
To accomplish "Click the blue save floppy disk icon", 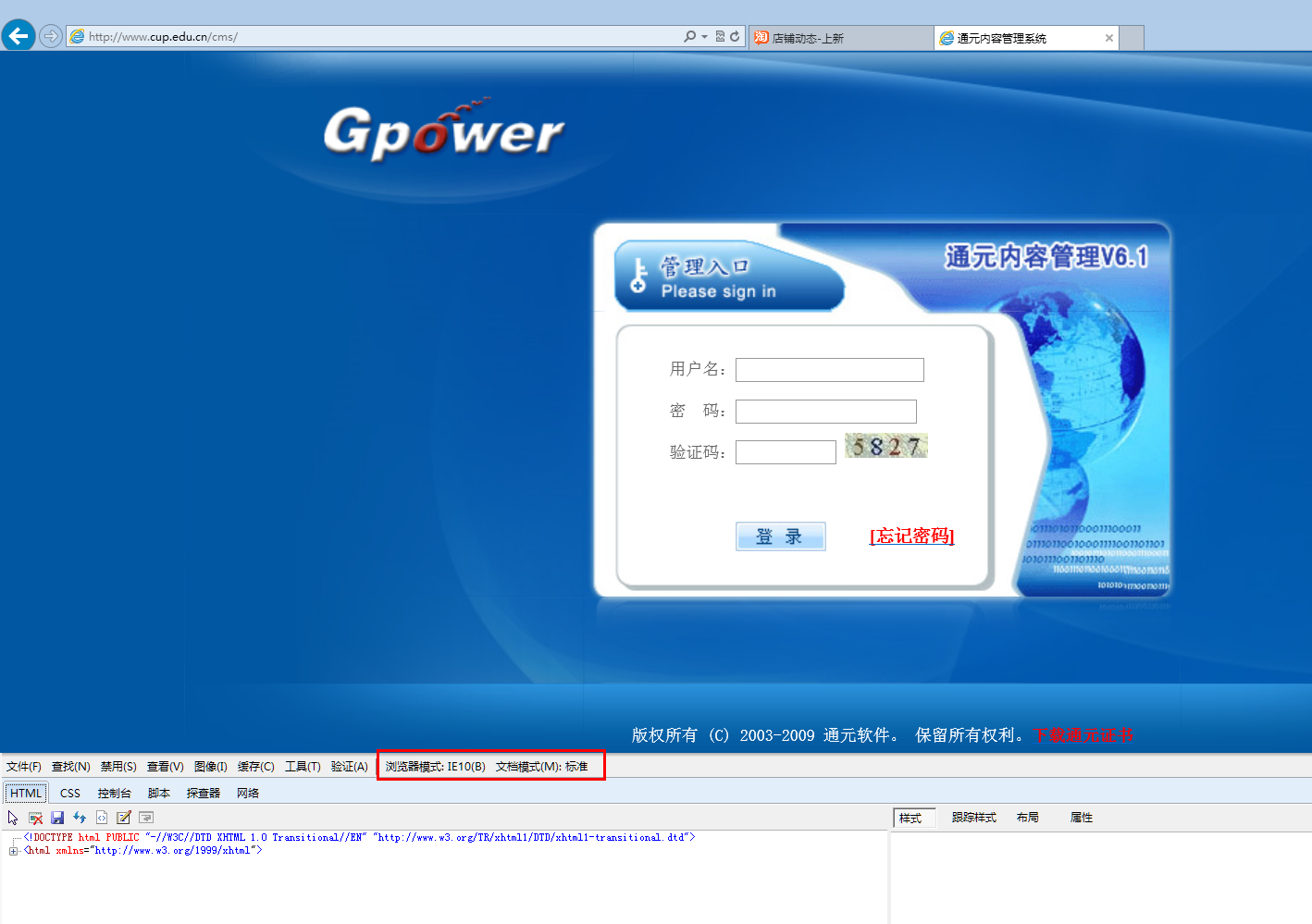I will [57, 818].
